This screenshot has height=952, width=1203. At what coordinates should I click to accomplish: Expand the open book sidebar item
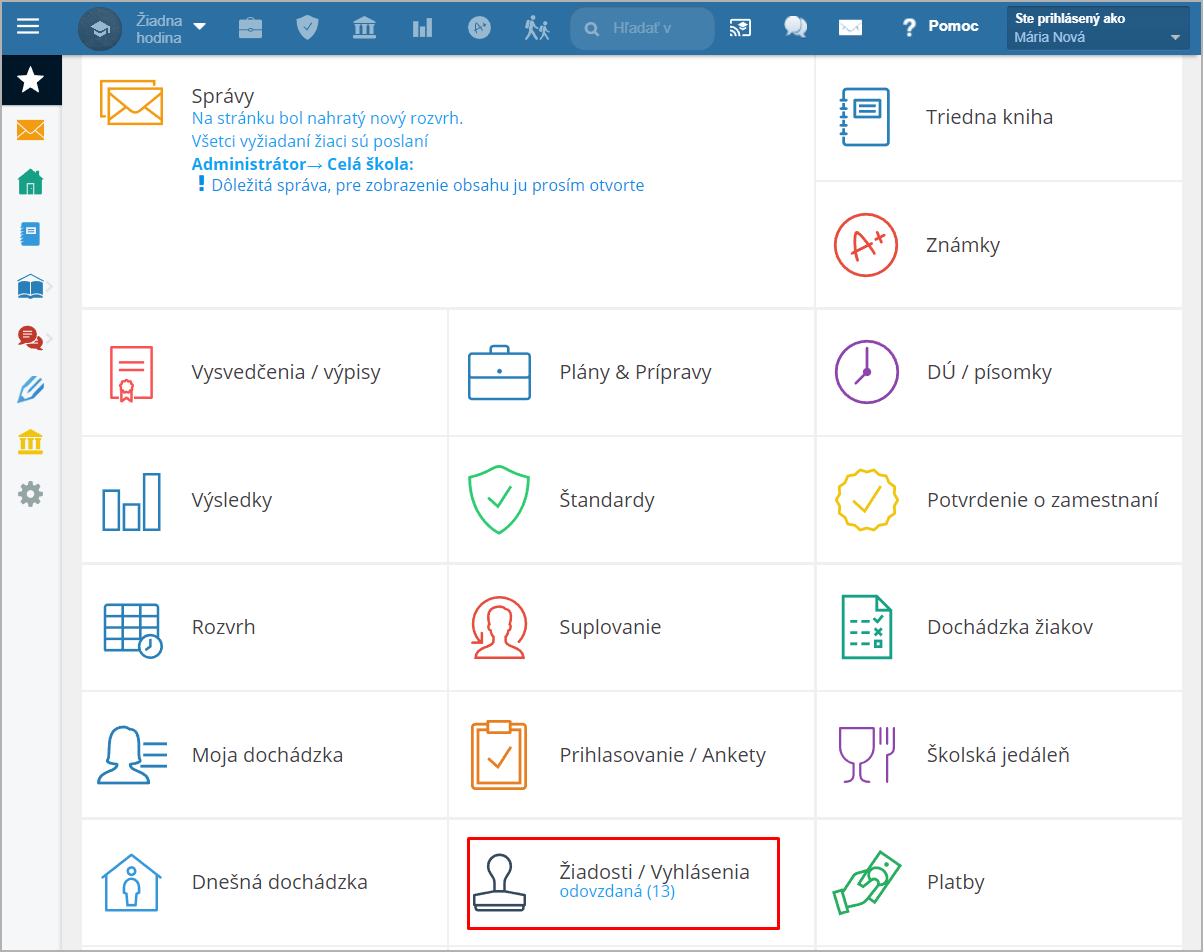point(31,287)
